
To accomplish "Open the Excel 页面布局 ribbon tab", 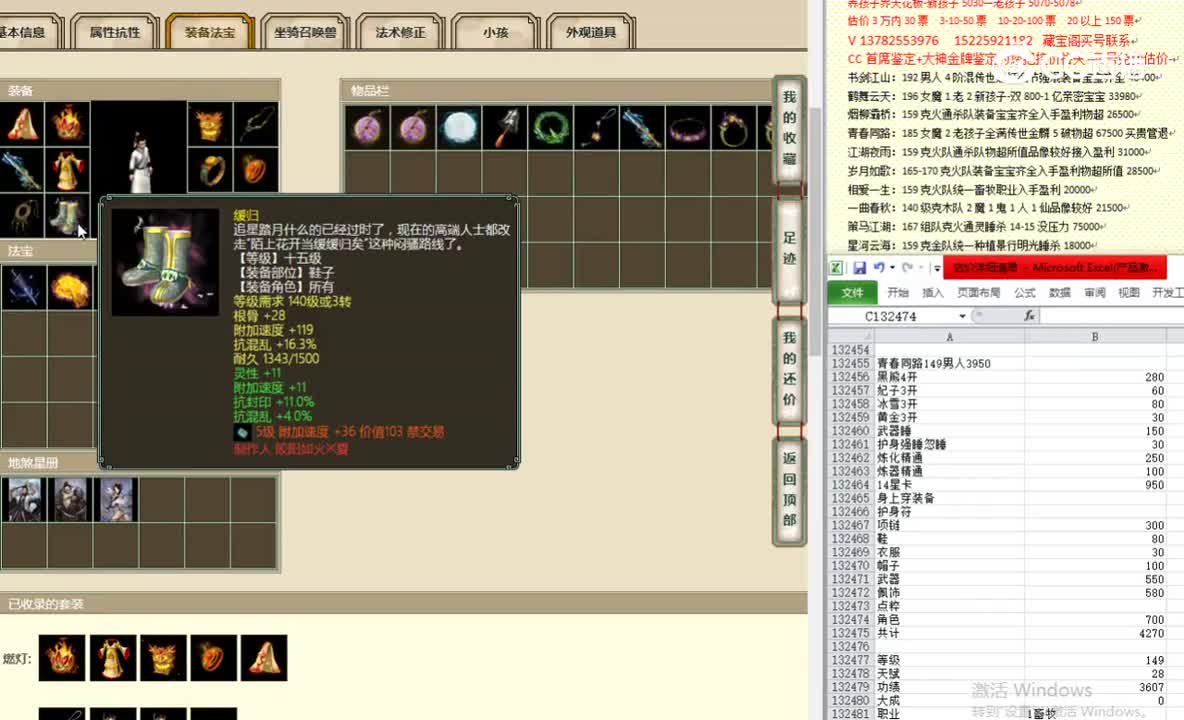I will [979, 293].
